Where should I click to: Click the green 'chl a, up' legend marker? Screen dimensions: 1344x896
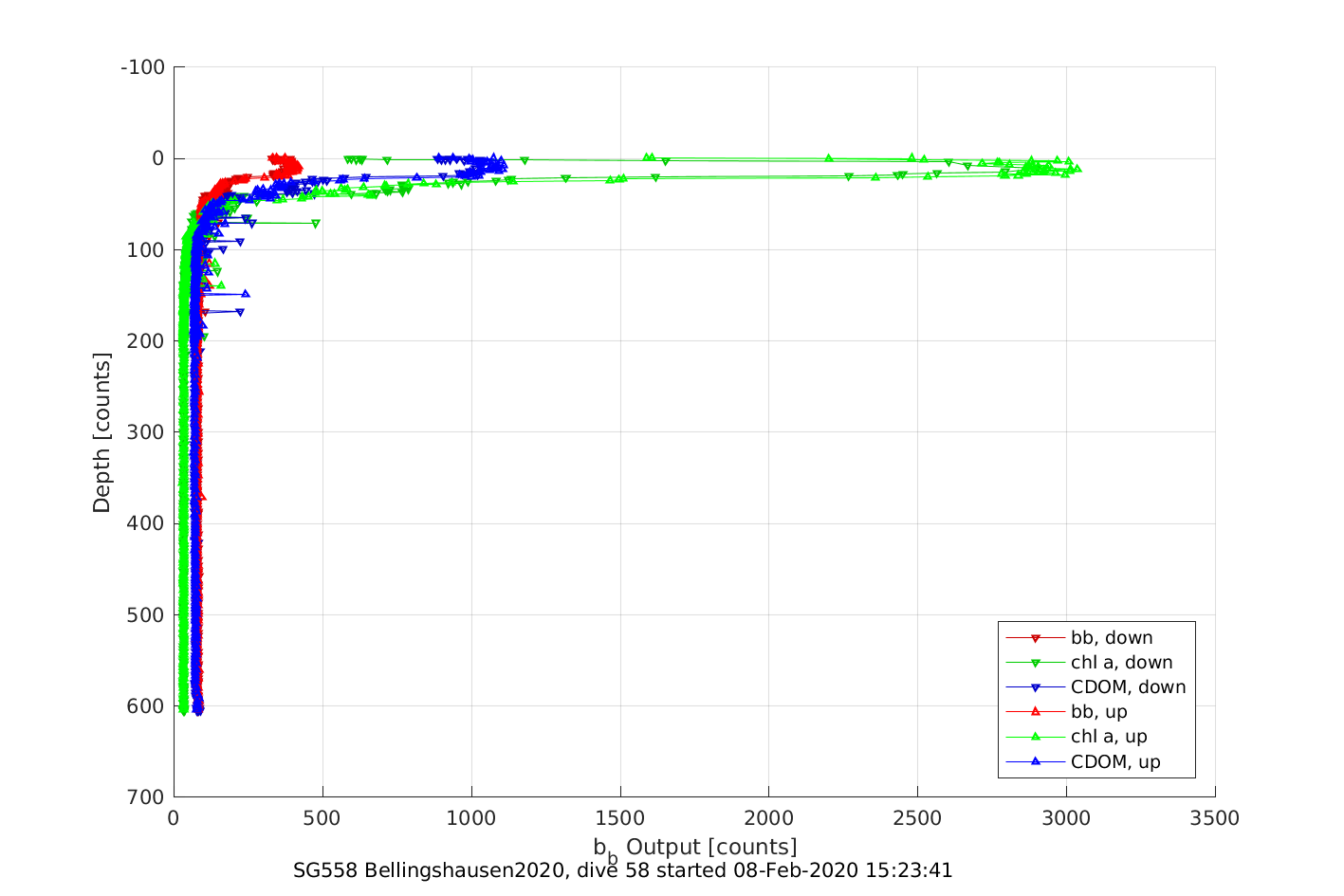coord(1036,737)
